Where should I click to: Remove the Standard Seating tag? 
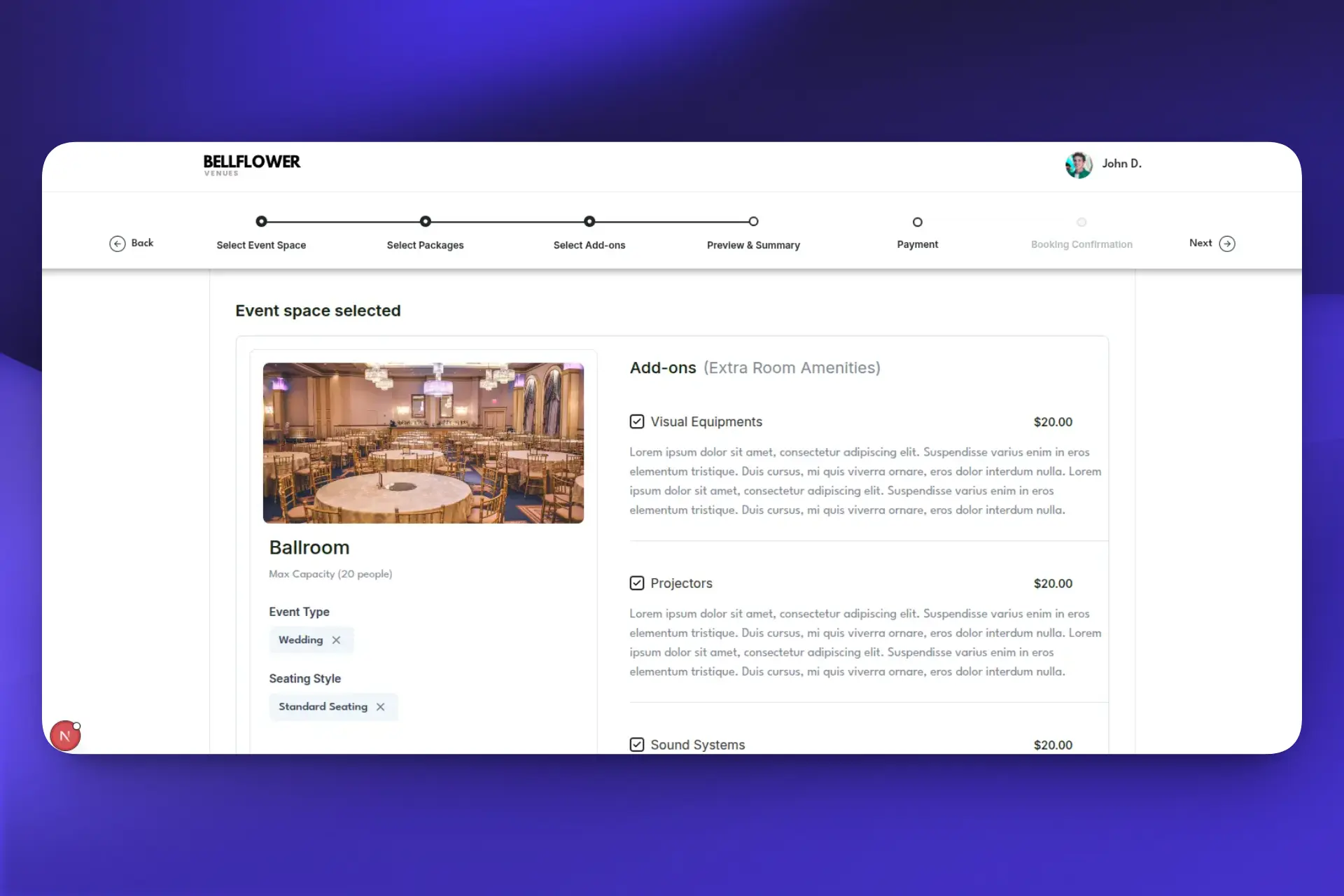point(380,707)
